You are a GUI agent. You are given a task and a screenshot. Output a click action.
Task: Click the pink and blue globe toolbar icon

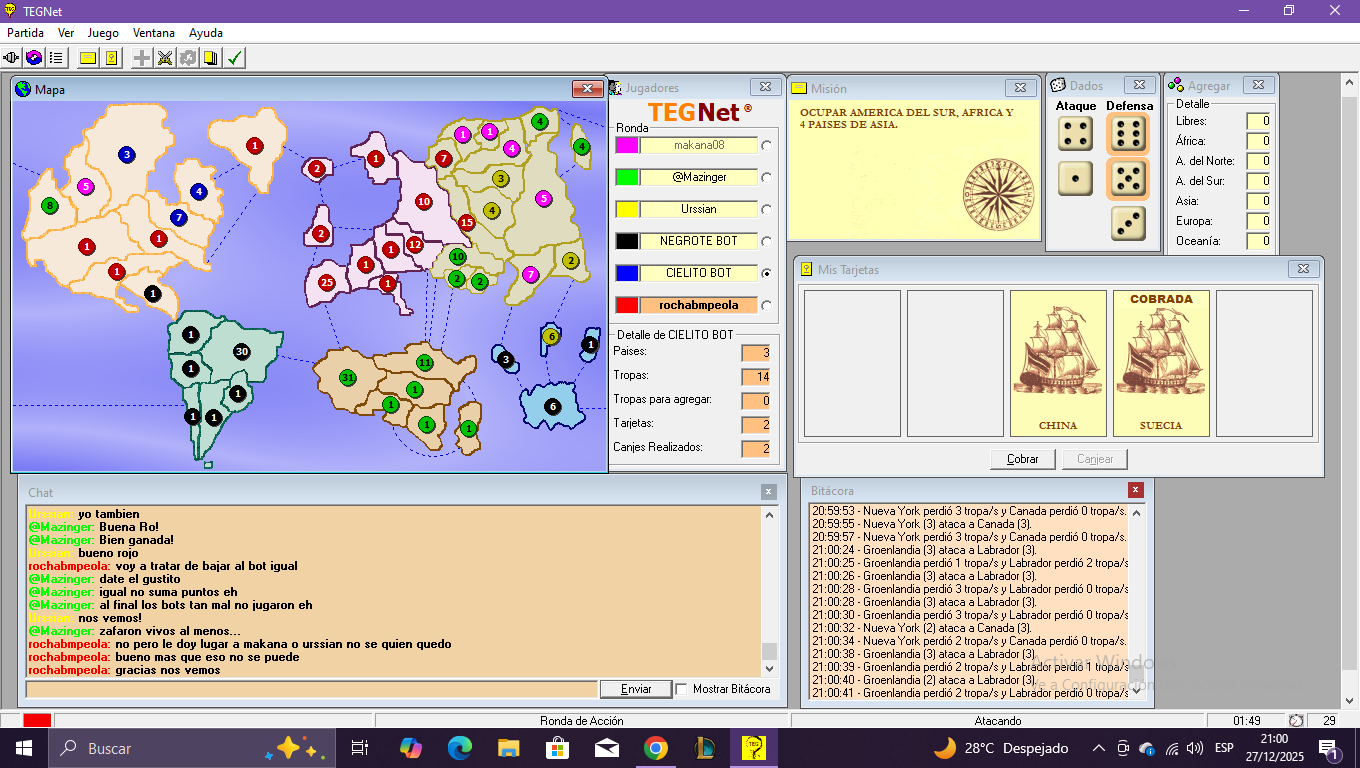coord(34,58)
